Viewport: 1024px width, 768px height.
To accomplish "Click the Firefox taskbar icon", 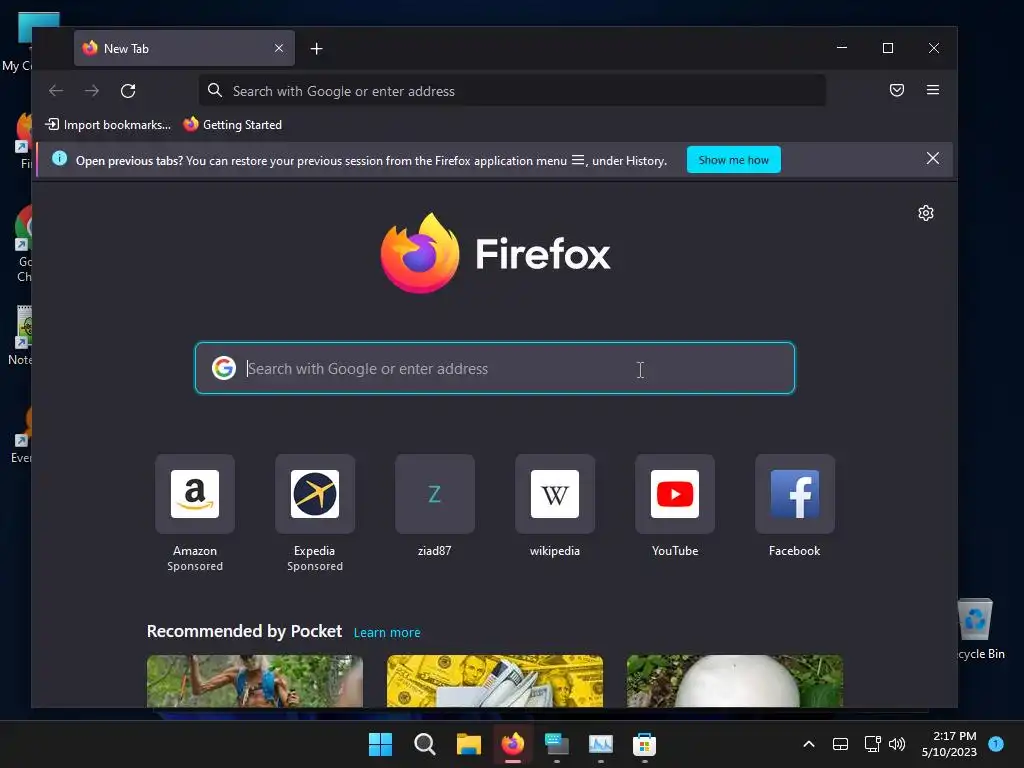I will pyautogui.click(x=513, y=744).
